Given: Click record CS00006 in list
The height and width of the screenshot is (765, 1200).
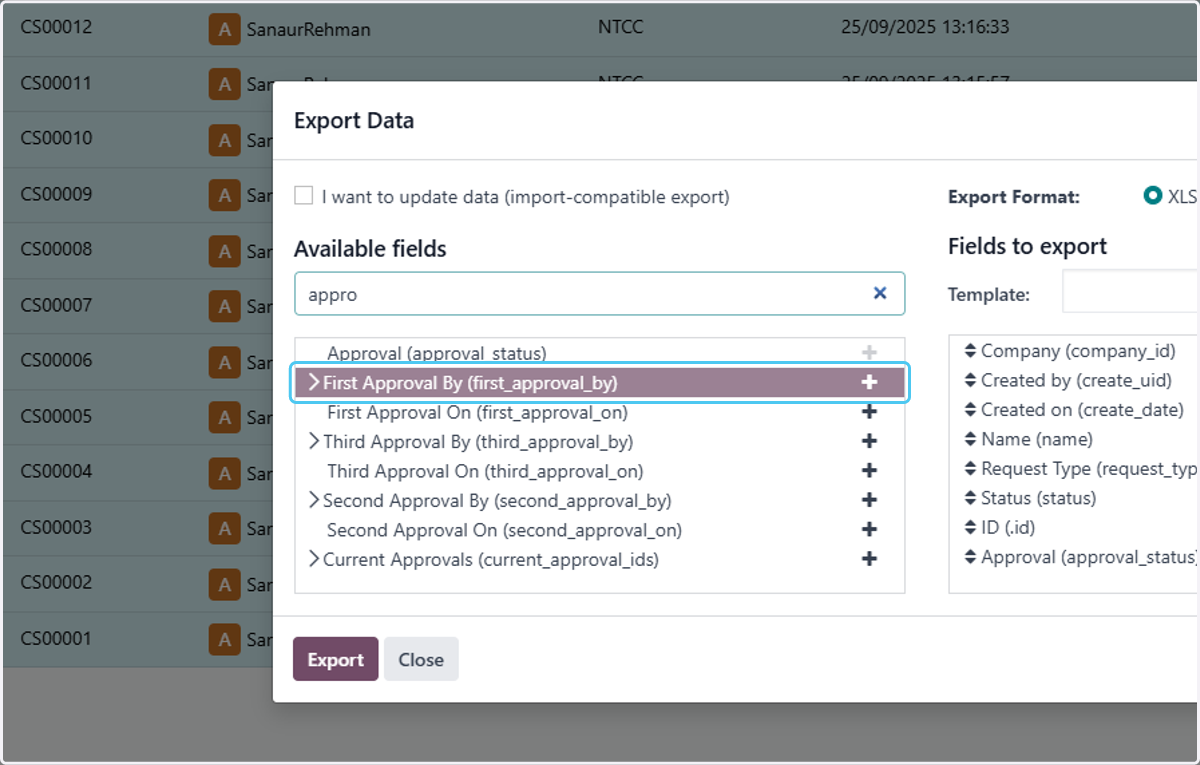Looking at the screenshot, I should (56, 360).
